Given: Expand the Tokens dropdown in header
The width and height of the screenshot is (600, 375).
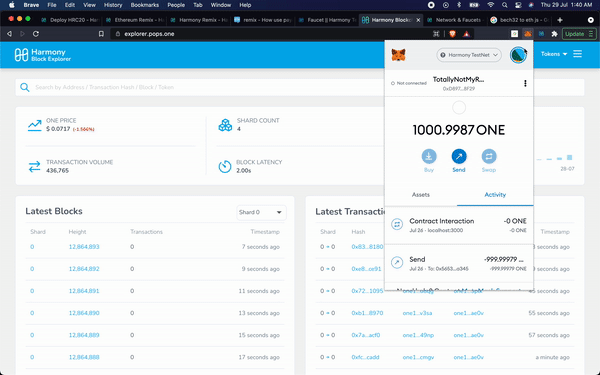Looking at the screenshot, I should pyautogui.click(x=554, y=54).
